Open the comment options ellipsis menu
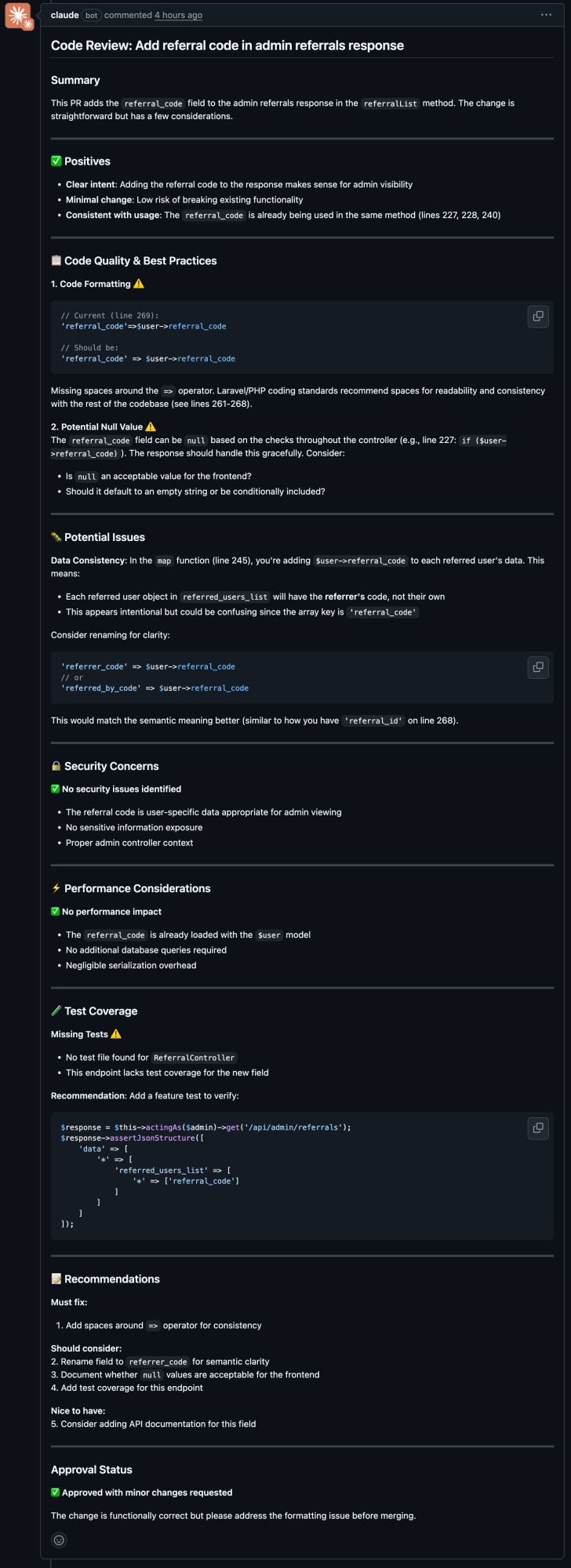Viewport: 571px width, 1568px height. 546,15
